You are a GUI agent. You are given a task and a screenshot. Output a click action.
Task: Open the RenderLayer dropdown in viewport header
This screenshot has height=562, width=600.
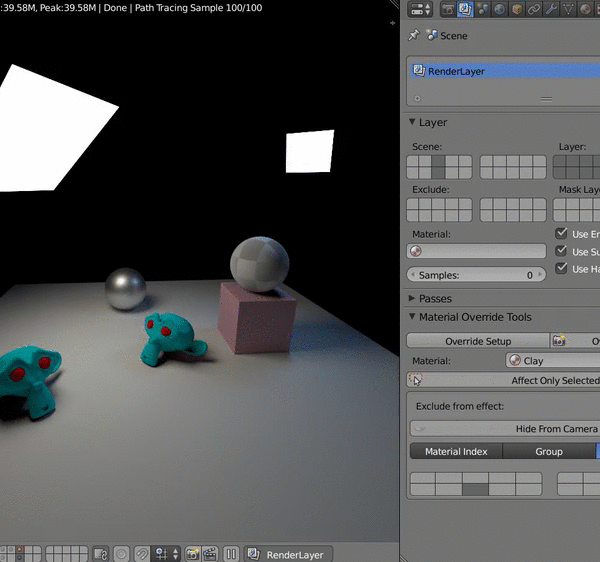click(x=288, y=554)
